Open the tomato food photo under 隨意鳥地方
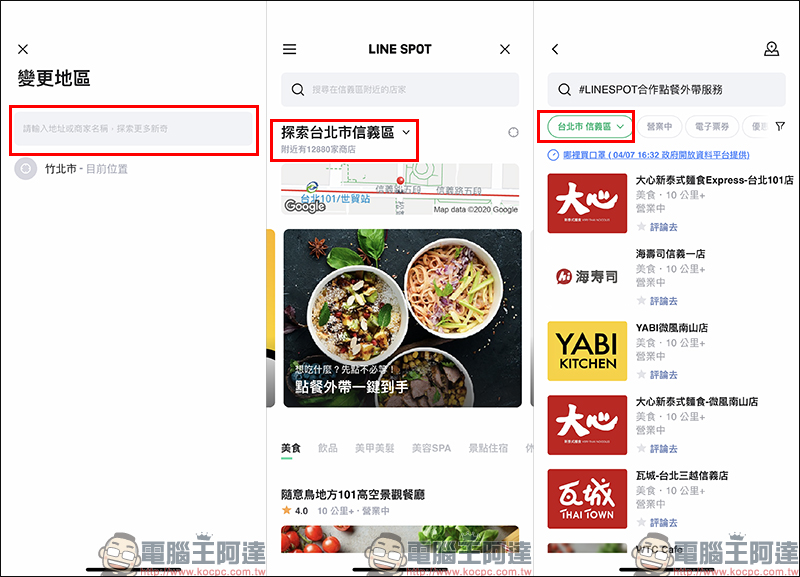 [400, 540]
